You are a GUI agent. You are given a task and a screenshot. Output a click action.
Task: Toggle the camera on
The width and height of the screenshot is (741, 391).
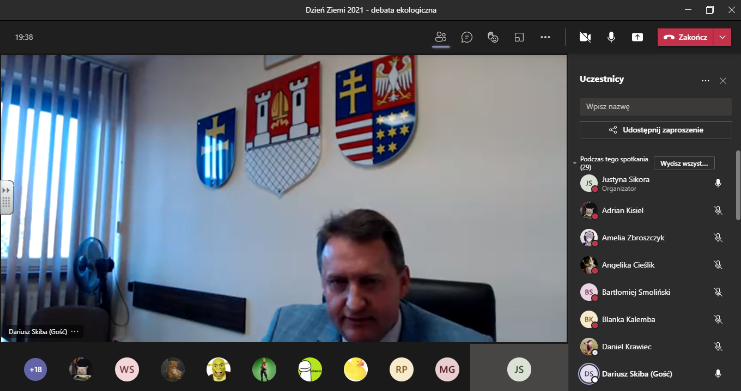tap(585, 37)
